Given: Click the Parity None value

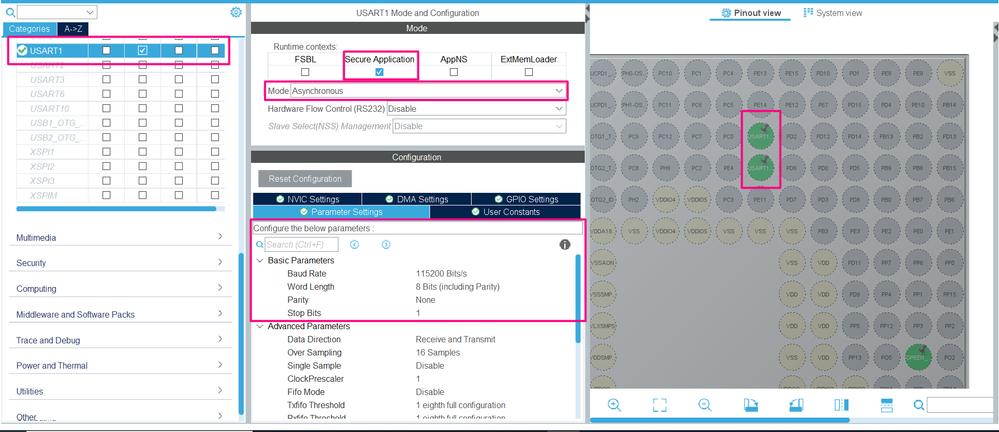Looking at the screenshot, I should (x=426, y=299).
